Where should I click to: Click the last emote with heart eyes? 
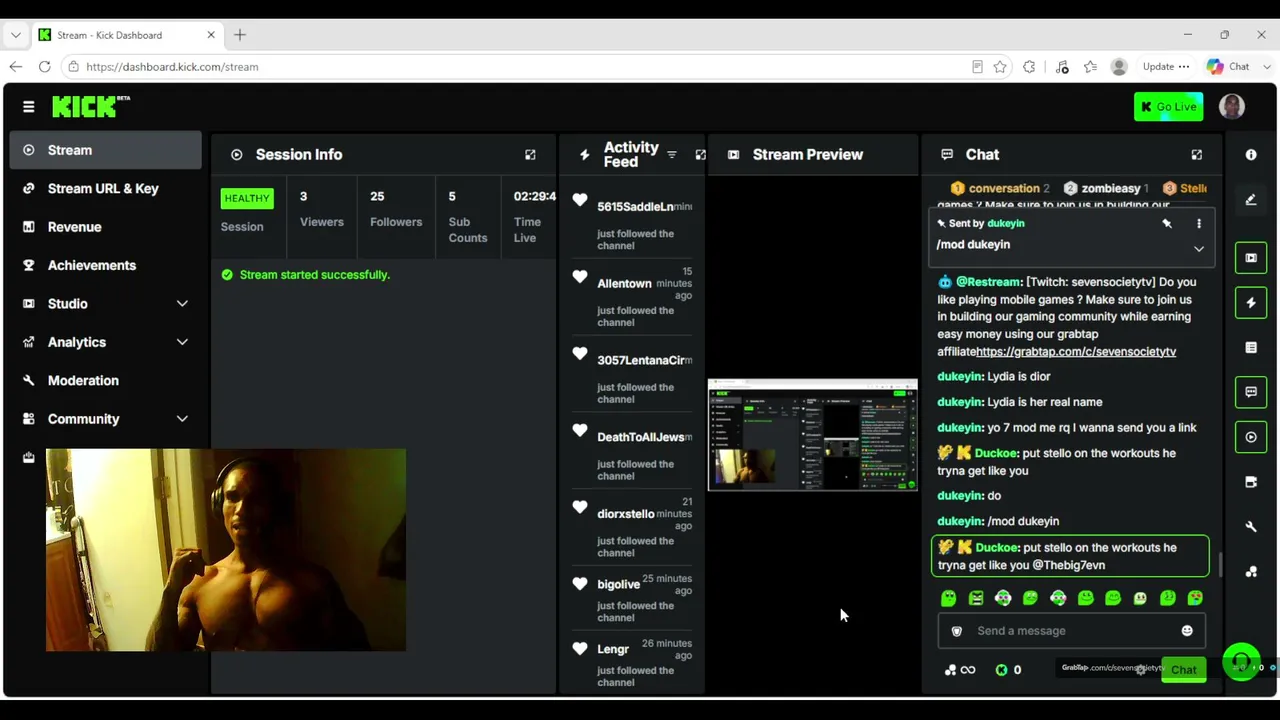[x=1195, y=598]
